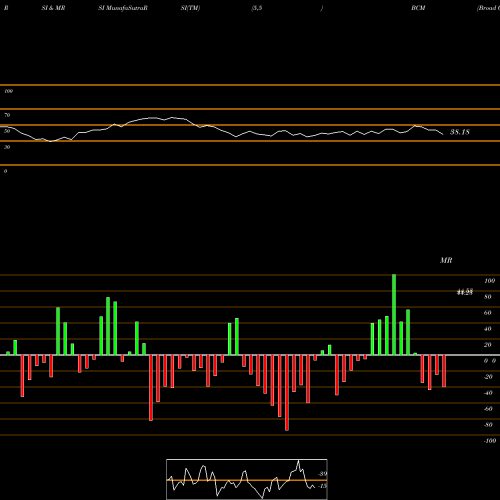Click the 'MR' panel label
This screenshot has width=500, height=500.
point(446,260)
